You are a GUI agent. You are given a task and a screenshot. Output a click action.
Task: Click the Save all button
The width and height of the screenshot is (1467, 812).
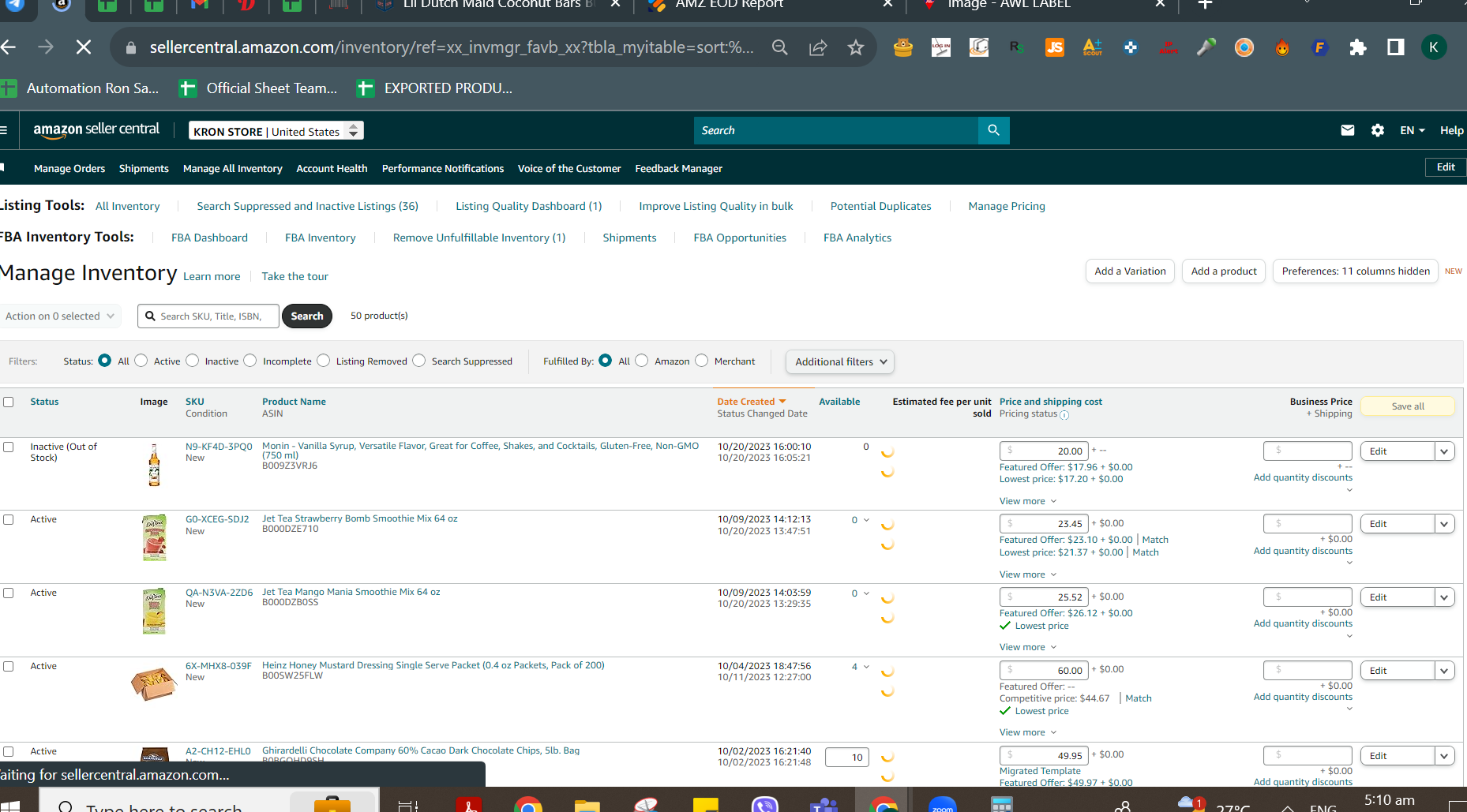[x=1408, y=406]
